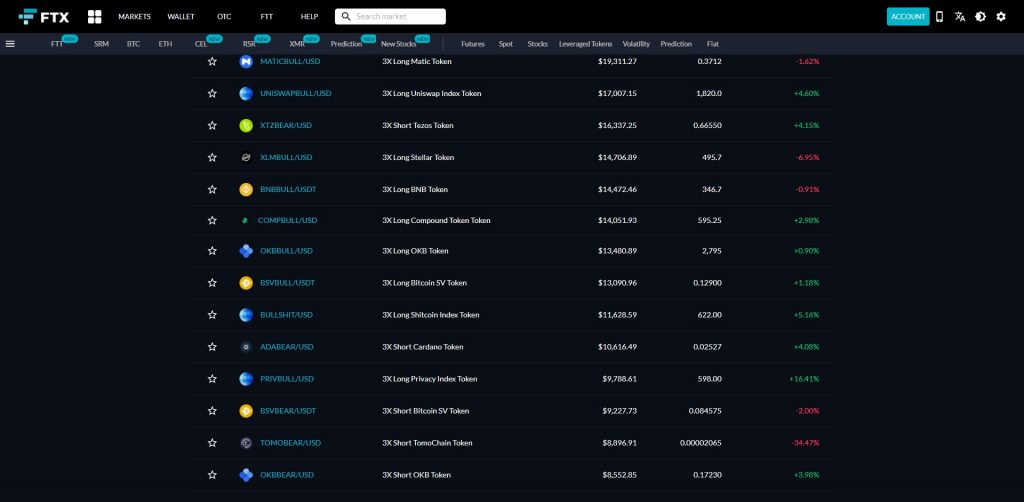Screen dimensions: 1024x502
Task: Favorite MATICBULL/USD with its star
Action: pos(212,61)
